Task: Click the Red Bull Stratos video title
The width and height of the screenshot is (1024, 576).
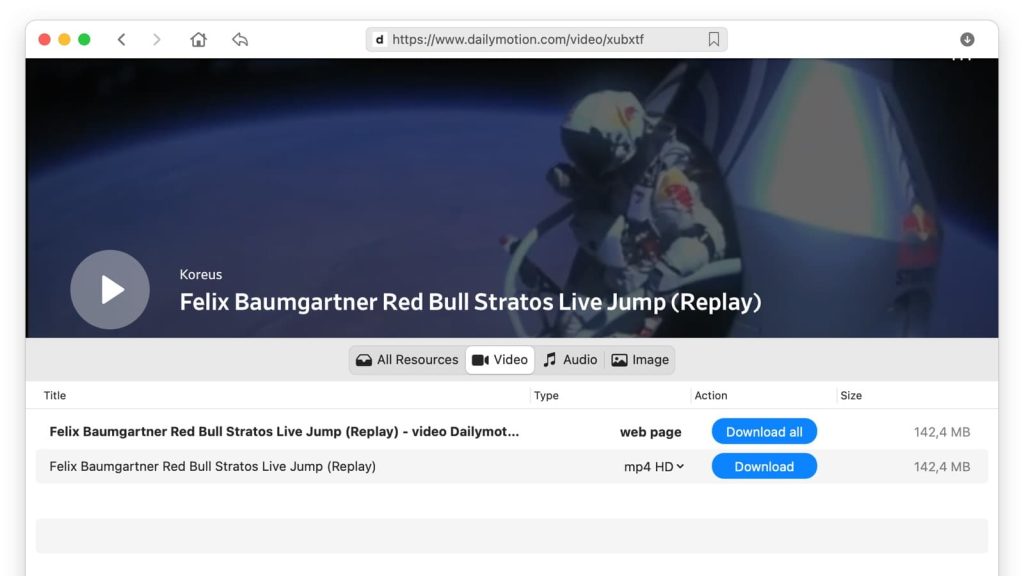Action: (470, 302)
